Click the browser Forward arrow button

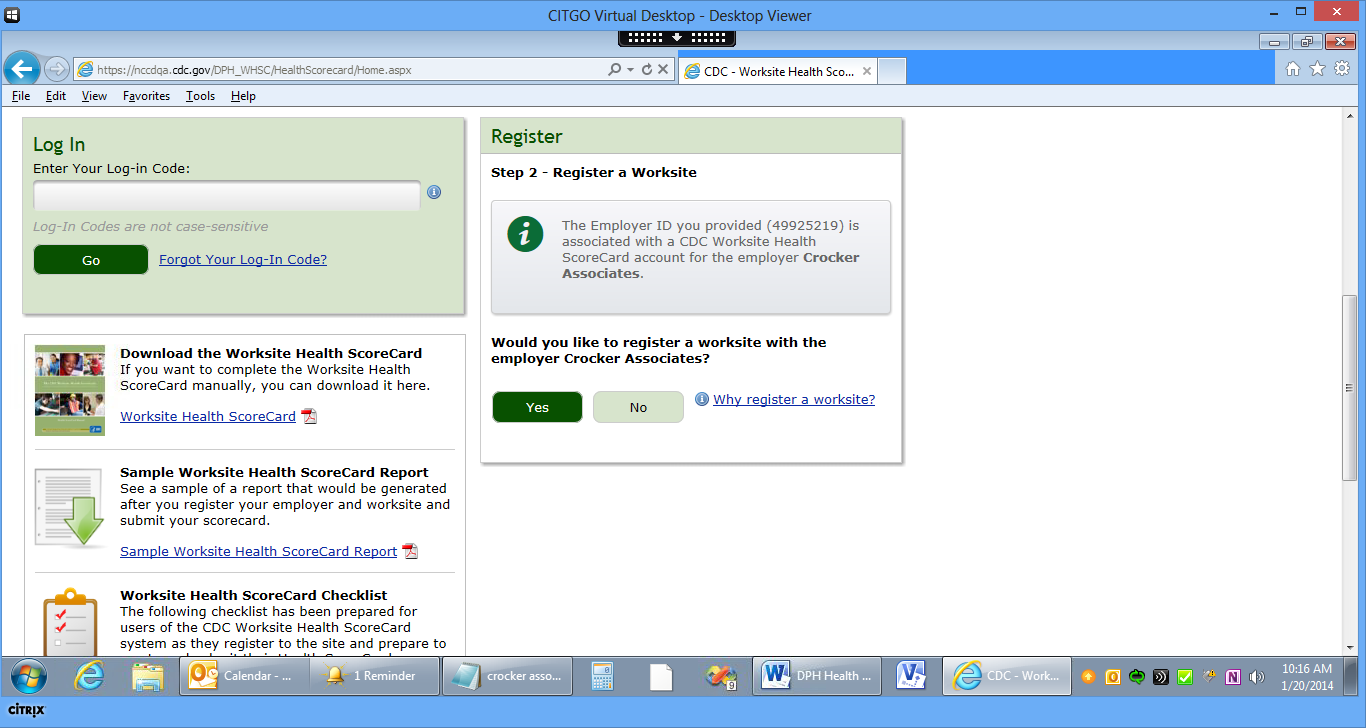point(57,69)
